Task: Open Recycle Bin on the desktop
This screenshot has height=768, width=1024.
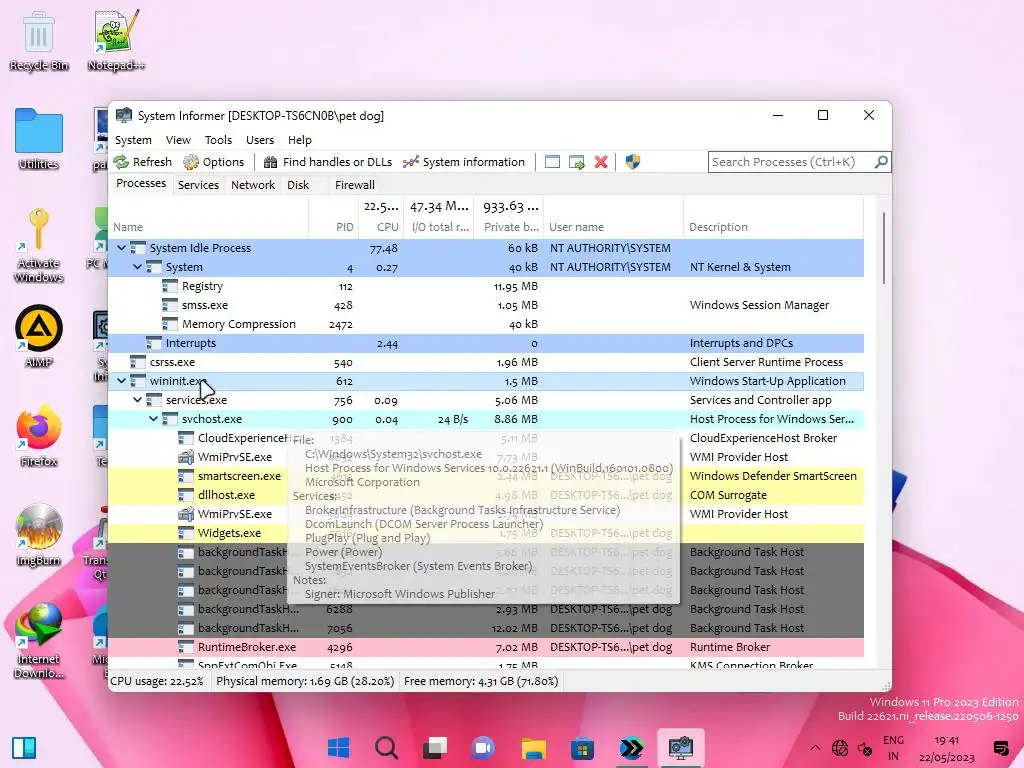Action: (x=39, y=41)
